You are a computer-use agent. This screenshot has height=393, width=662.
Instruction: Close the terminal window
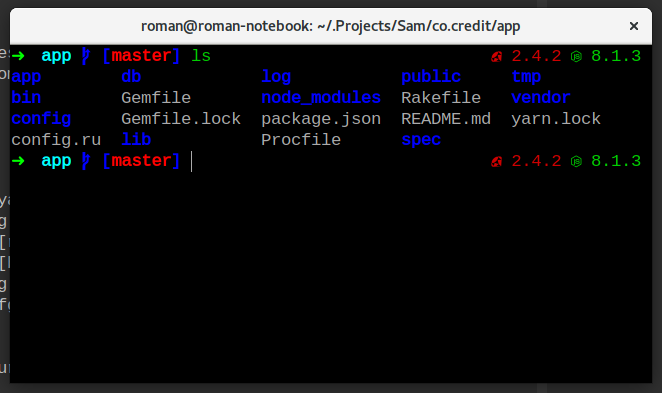[x=634, y=26]
